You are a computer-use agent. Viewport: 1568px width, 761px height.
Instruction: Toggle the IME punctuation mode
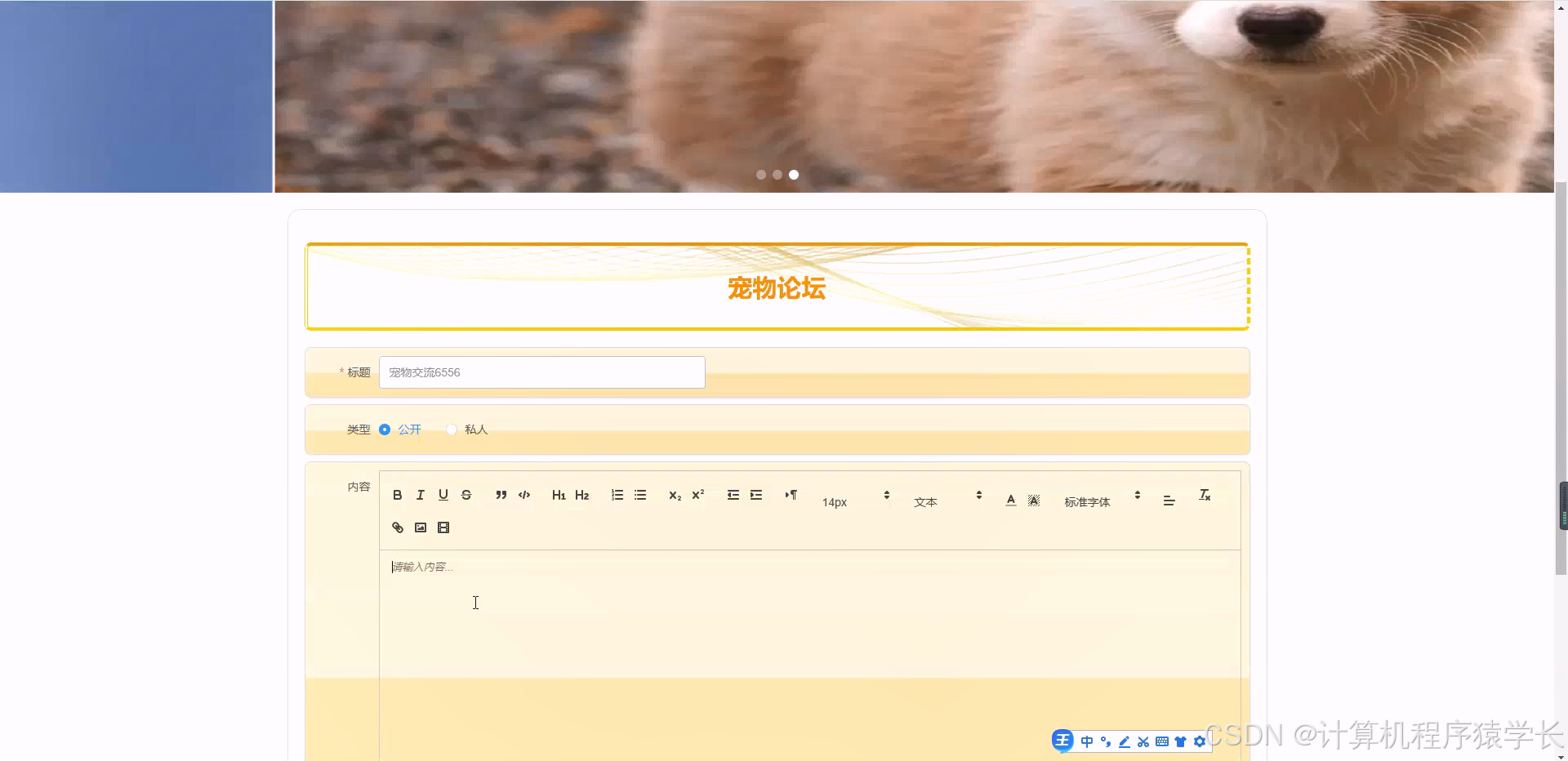click(x=1106, y=741)
